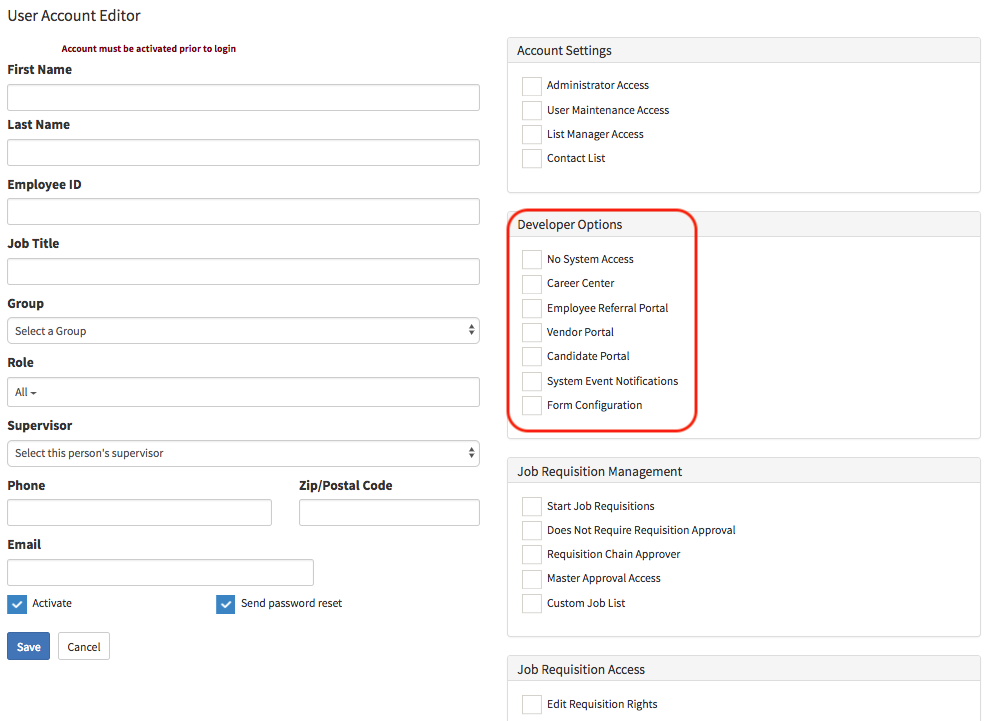Enable Master Approval Access
The width and height of the screenshot is (997, 721).
click(531, 578)
